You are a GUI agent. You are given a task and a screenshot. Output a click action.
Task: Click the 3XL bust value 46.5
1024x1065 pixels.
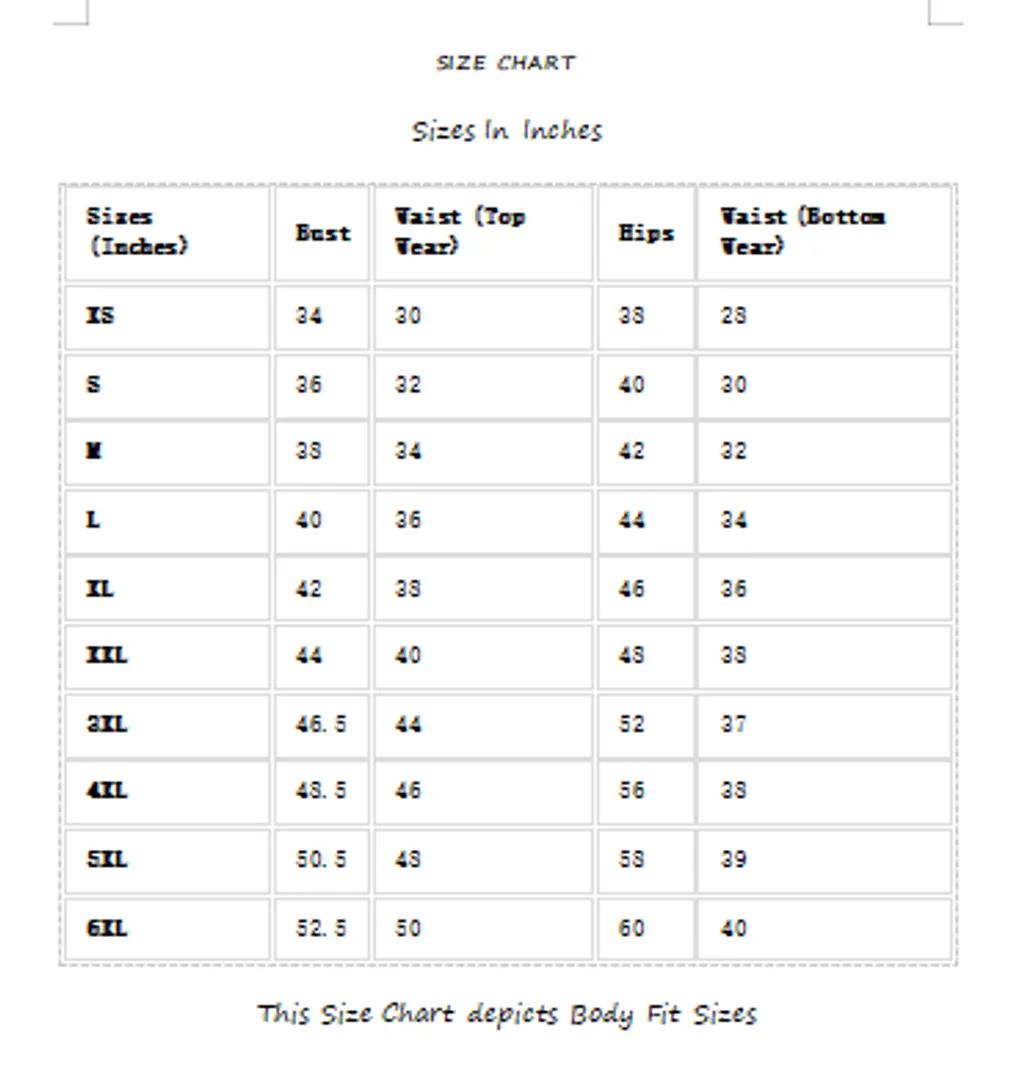(x=321, y=724)
